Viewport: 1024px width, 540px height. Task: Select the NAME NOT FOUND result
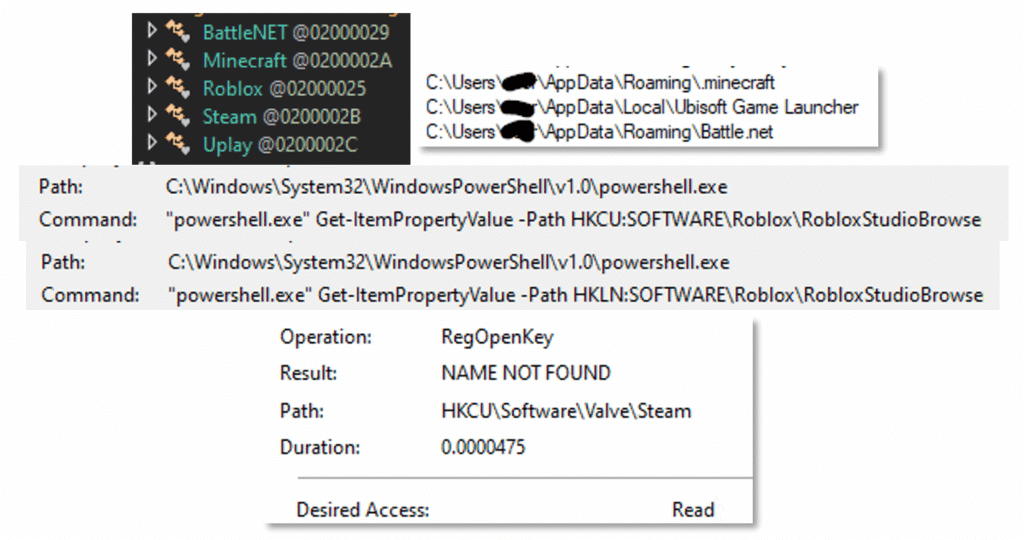(525, 373)
